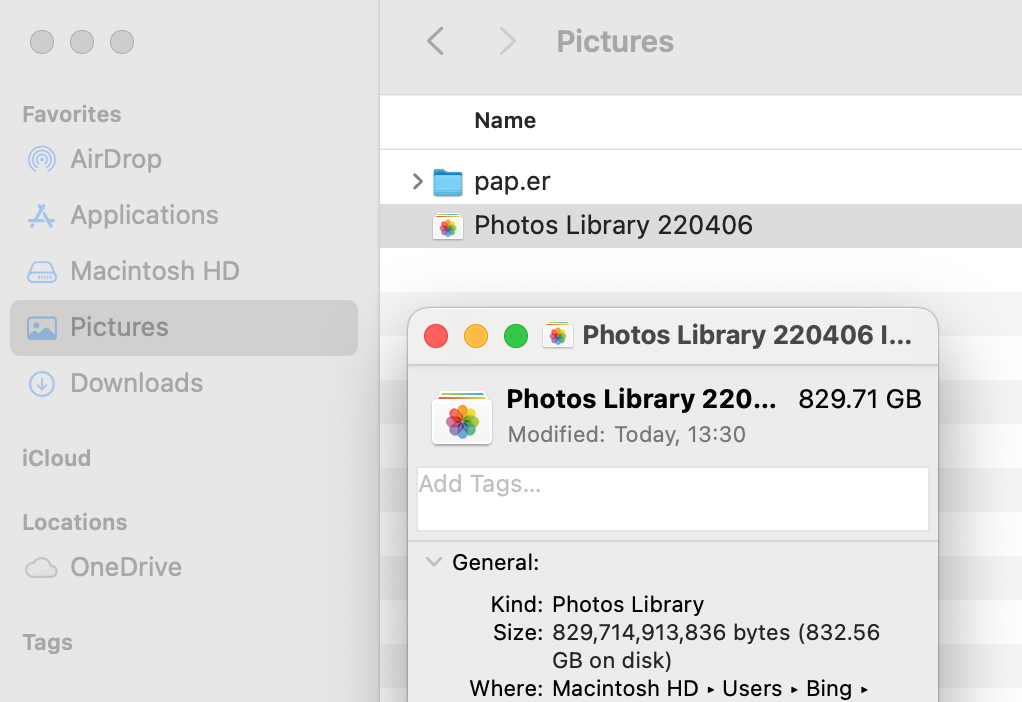Screen dimensions: 1022x702
Task: Collapse the General section in info window
Action: click(434, 562)
